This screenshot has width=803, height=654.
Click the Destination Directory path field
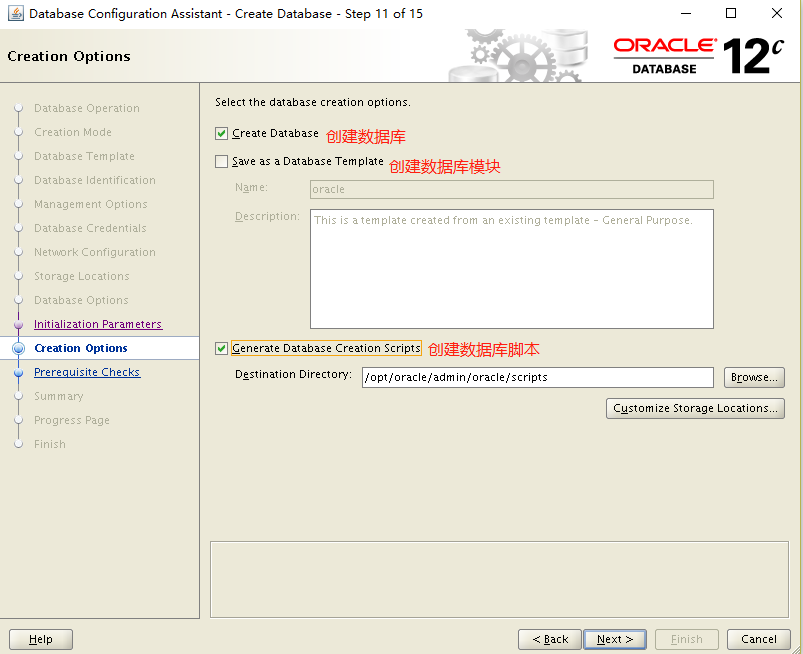pyautogui.click(x=538, y=377)
